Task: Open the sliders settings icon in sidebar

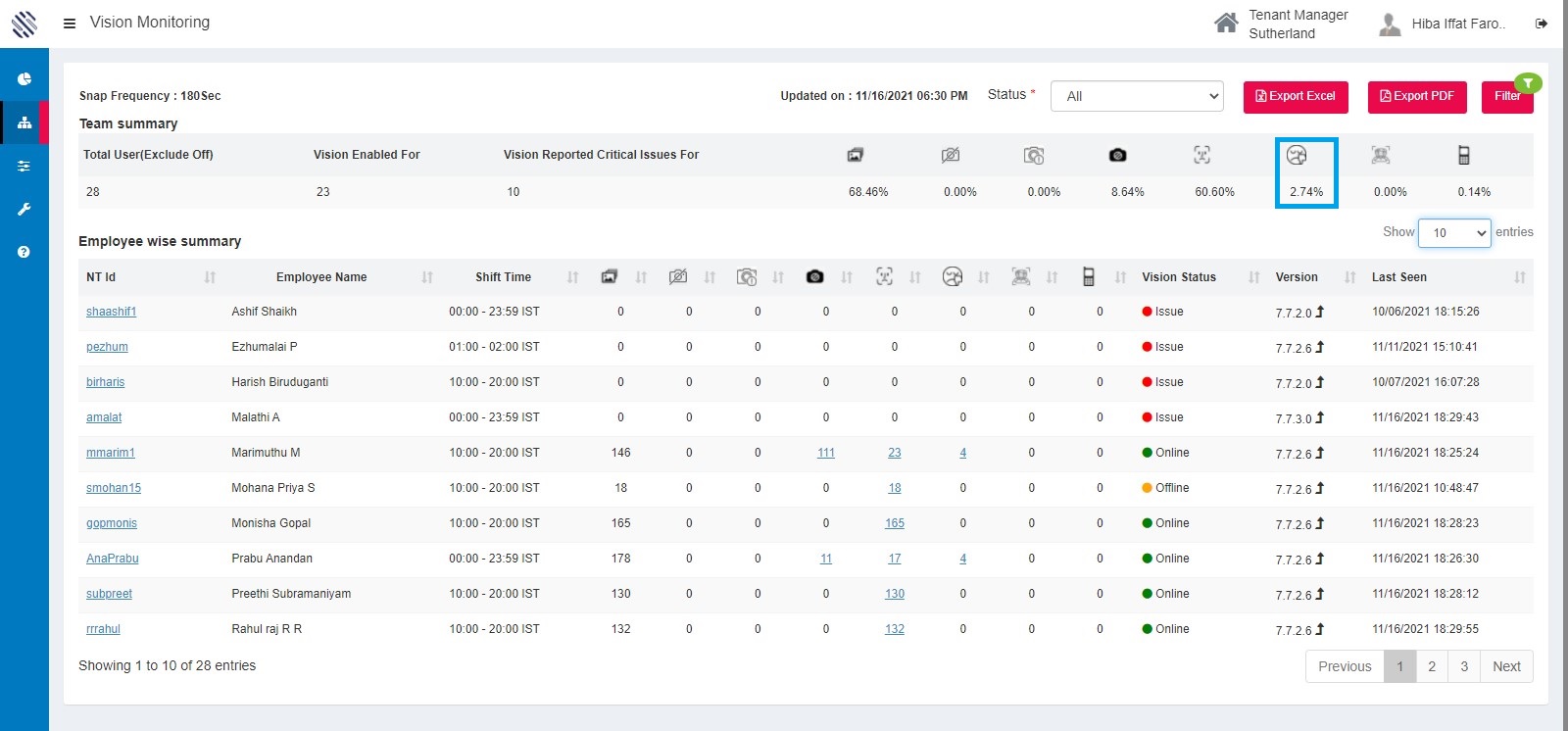Action: click(24, 166)
